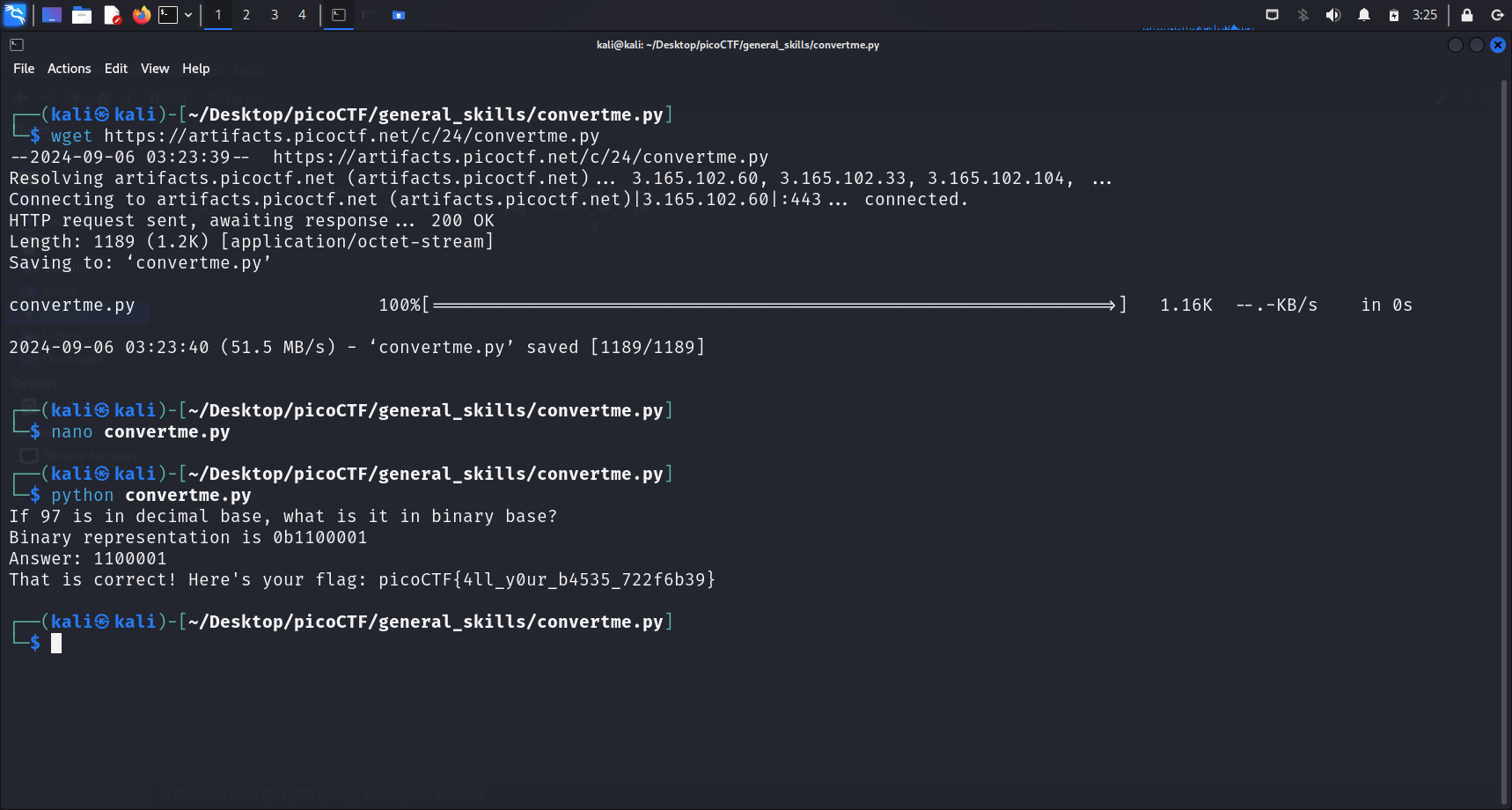Launch Firefox from the top panel
The height and width of the screenshot is (810, 1512).
[141, 15]
